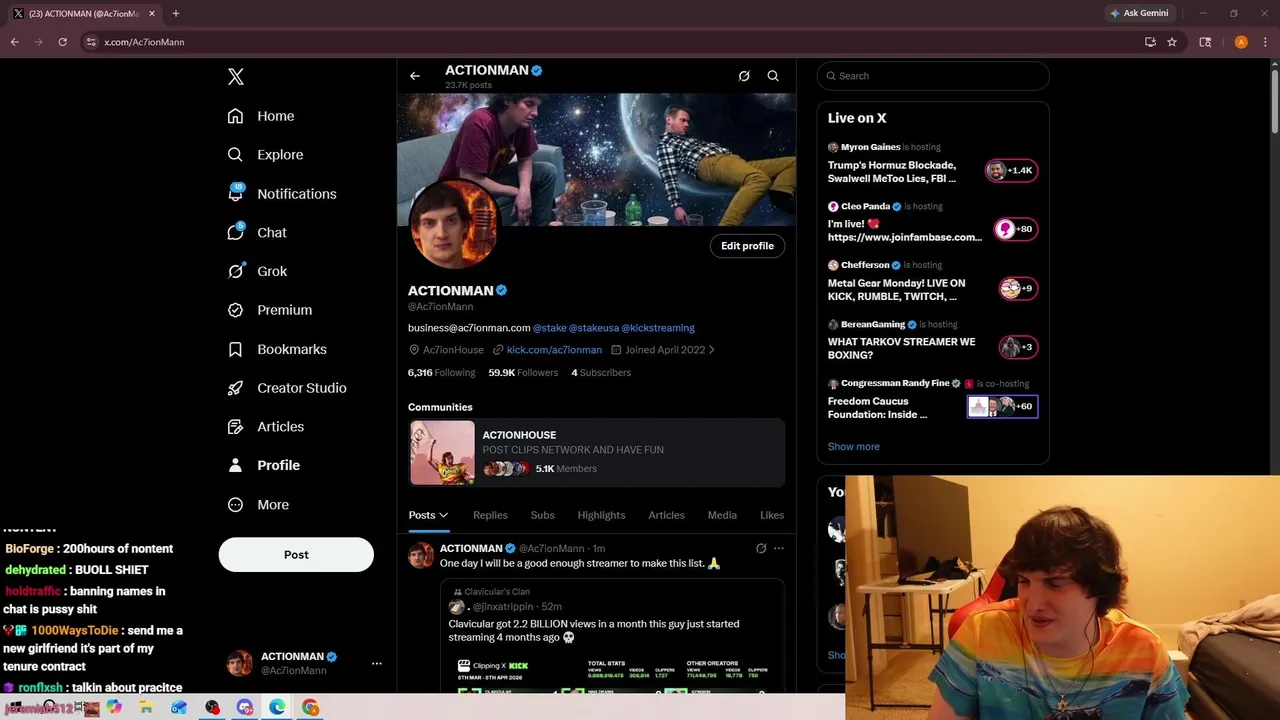Open Articles in the sidebar

[x=266, y=427]
